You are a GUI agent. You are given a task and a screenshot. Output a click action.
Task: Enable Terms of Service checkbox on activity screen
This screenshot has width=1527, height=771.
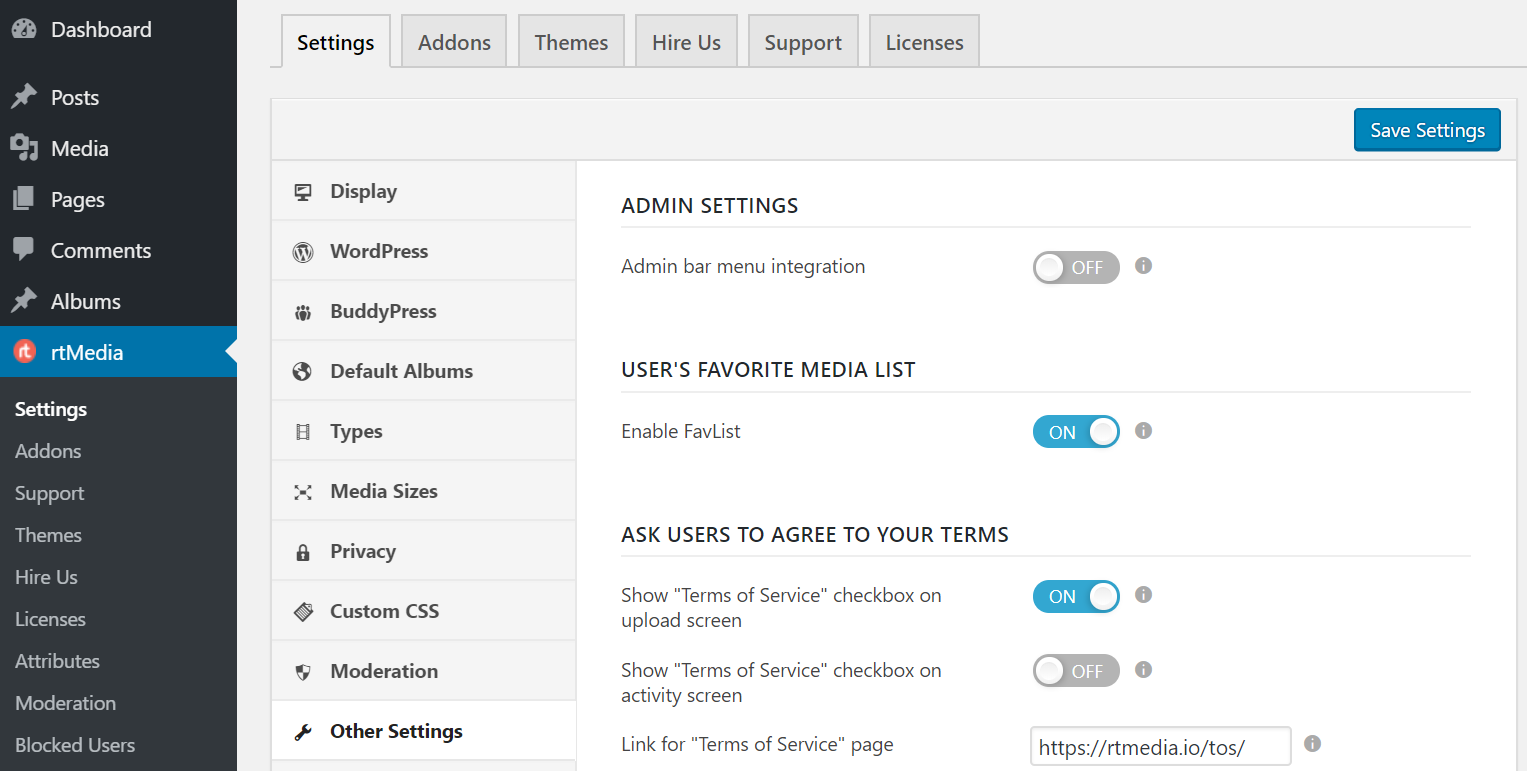coord(1076,670)
